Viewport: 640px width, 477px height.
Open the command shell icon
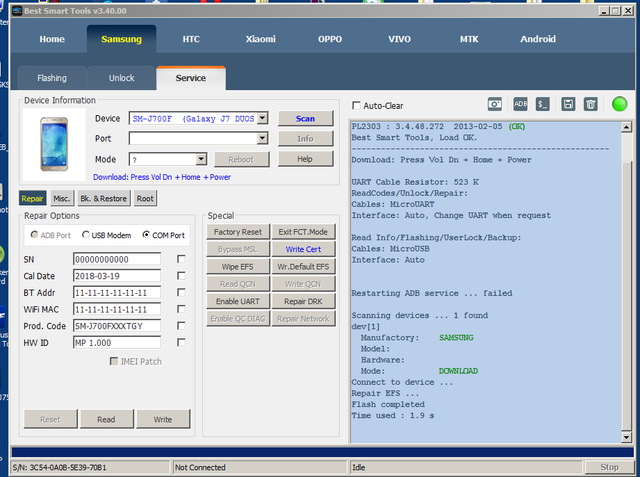click(x=542, y=104)
